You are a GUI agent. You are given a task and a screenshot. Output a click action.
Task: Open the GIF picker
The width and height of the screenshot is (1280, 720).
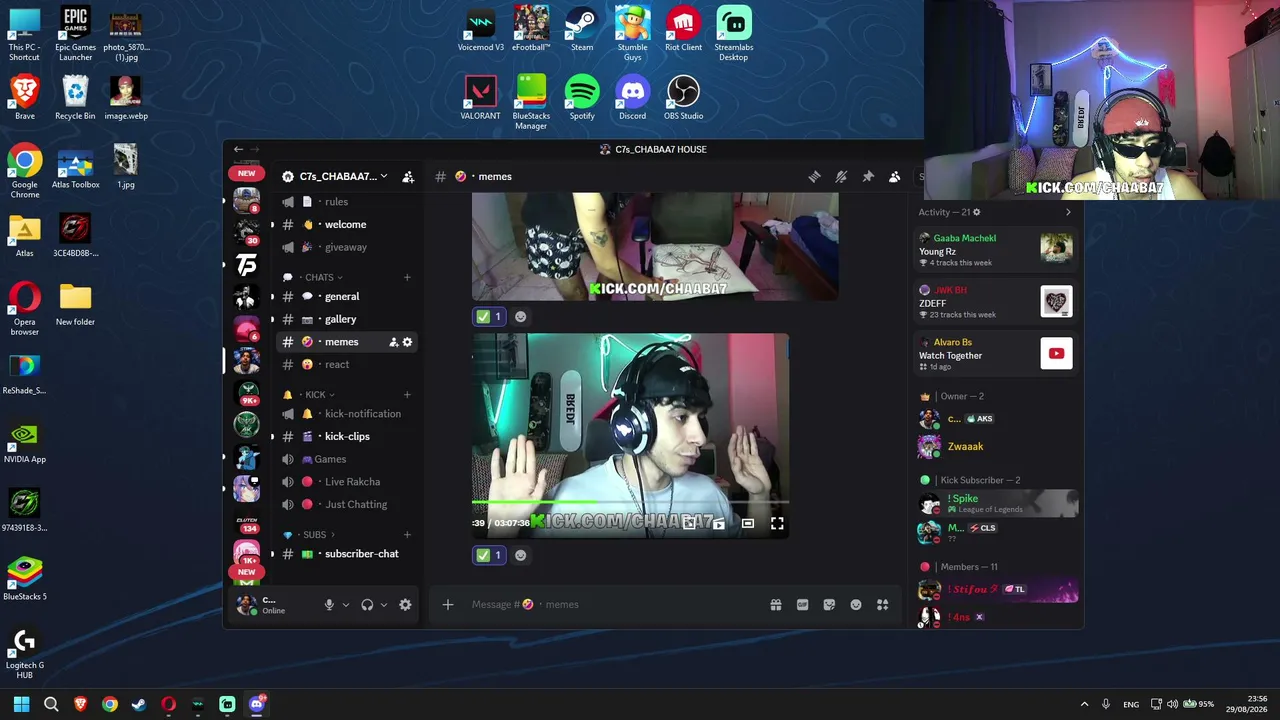(802, 605)
